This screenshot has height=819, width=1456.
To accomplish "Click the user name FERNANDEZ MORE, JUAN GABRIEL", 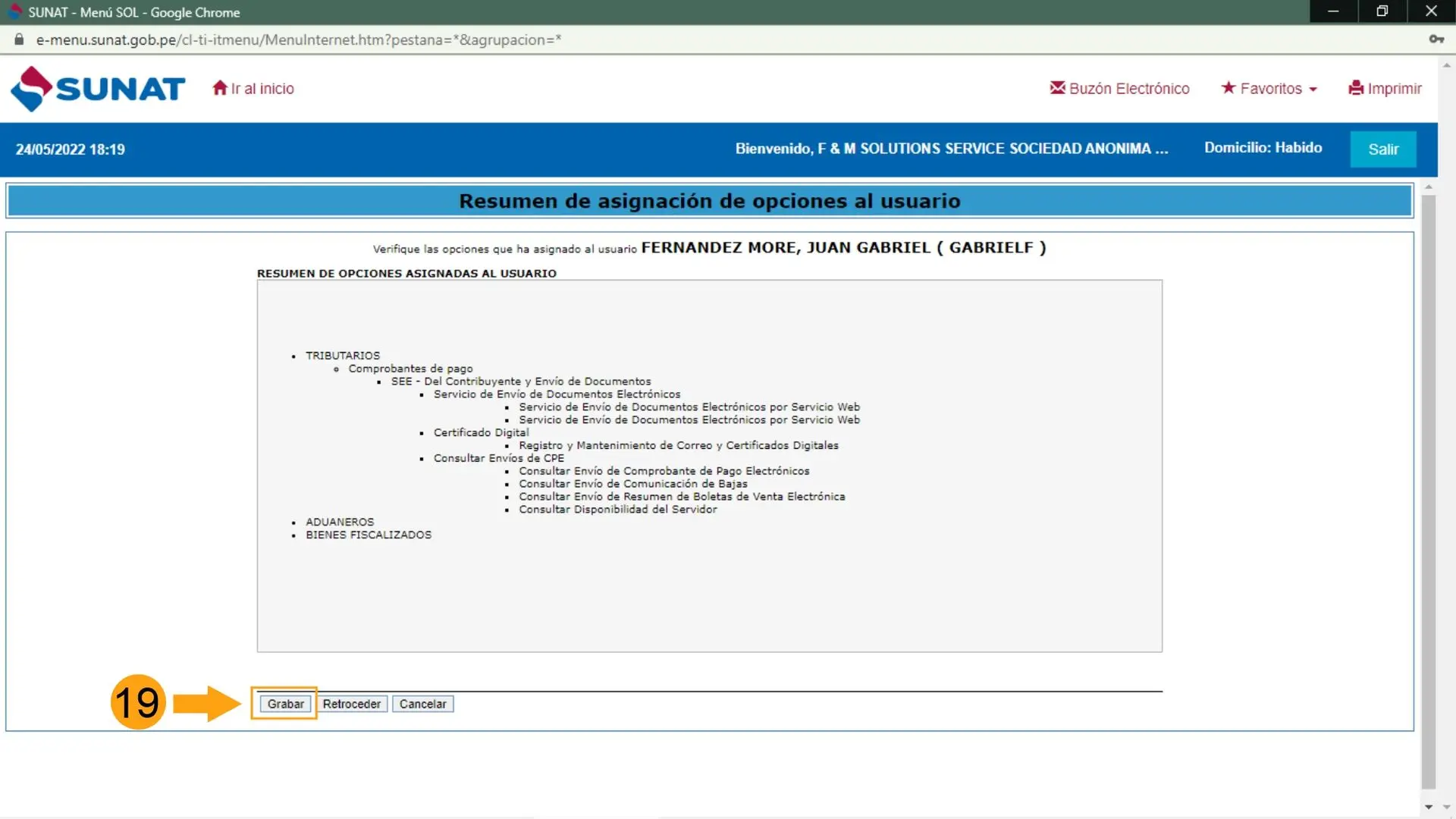I will (x=786, y=248).
